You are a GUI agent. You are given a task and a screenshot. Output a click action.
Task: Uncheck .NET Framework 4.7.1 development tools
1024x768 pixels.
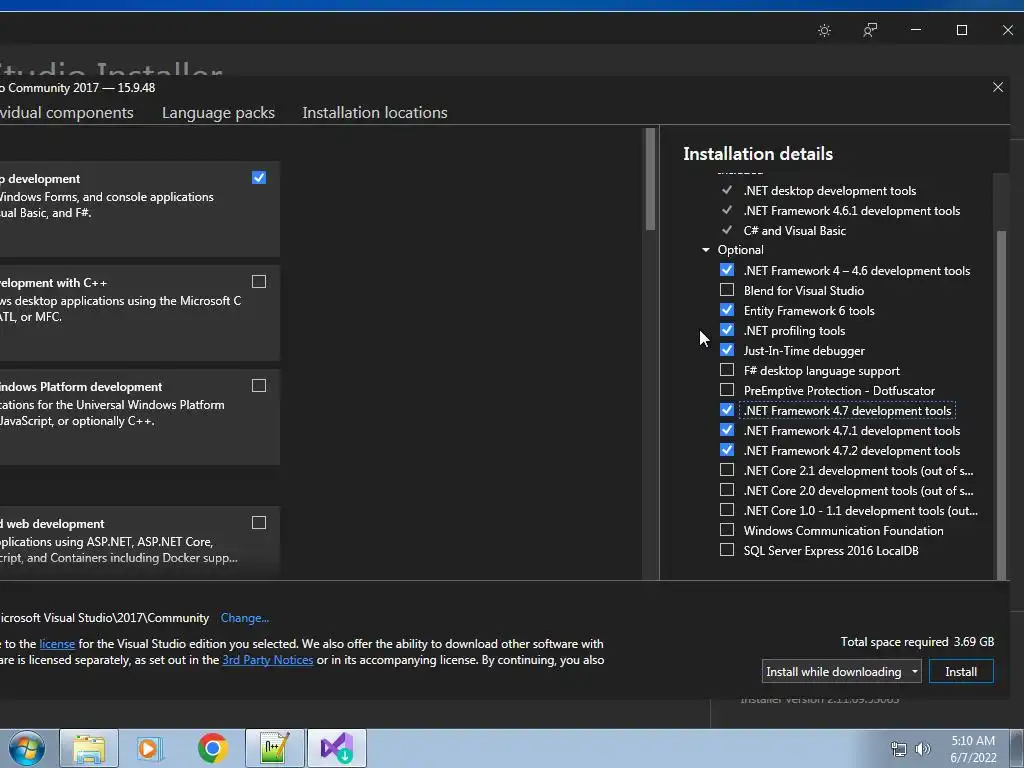[727, 430]
